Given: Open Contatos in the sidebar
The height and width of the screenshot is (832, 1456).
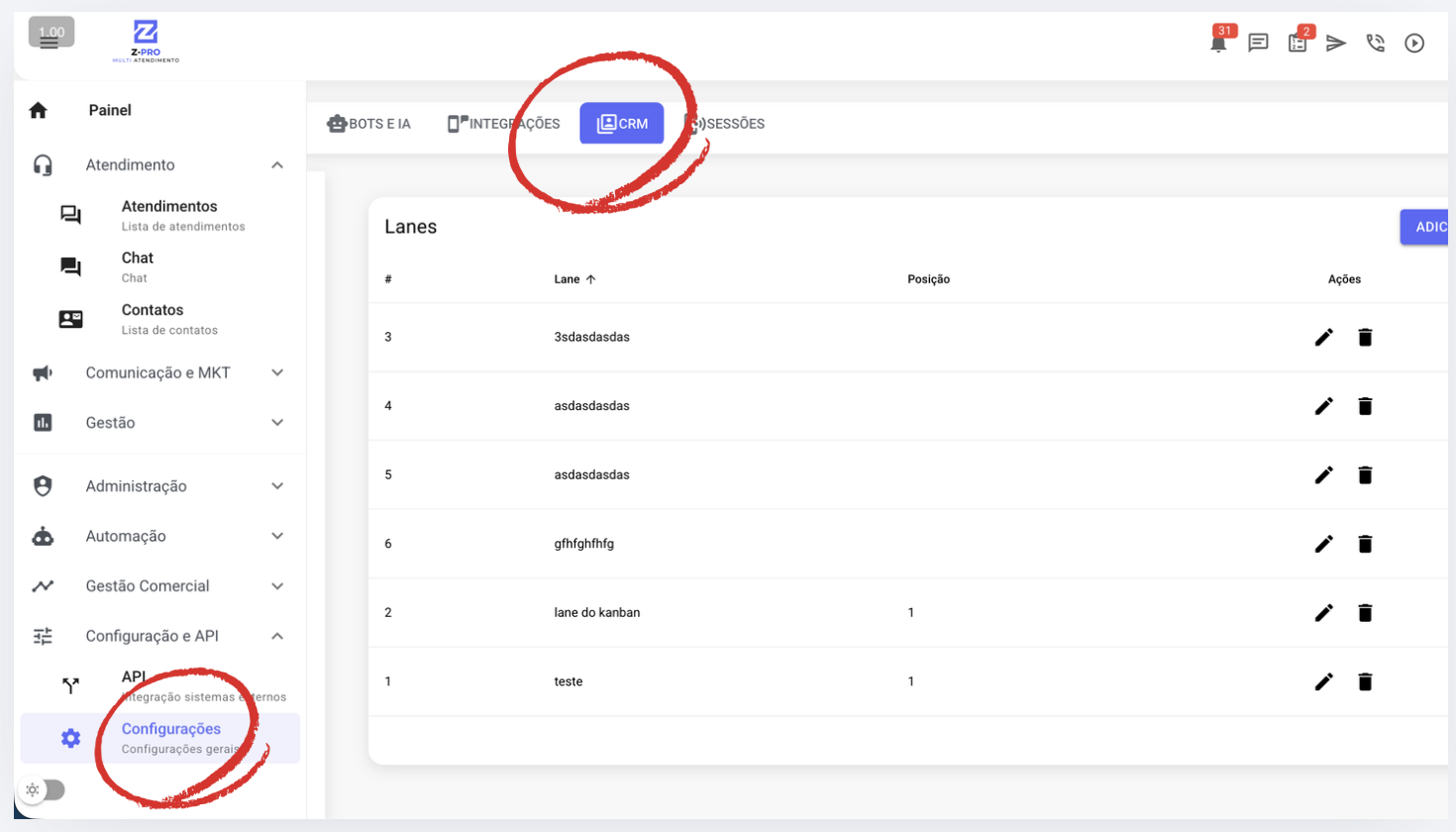Looking at the screenshot, I should pos(153,318).
